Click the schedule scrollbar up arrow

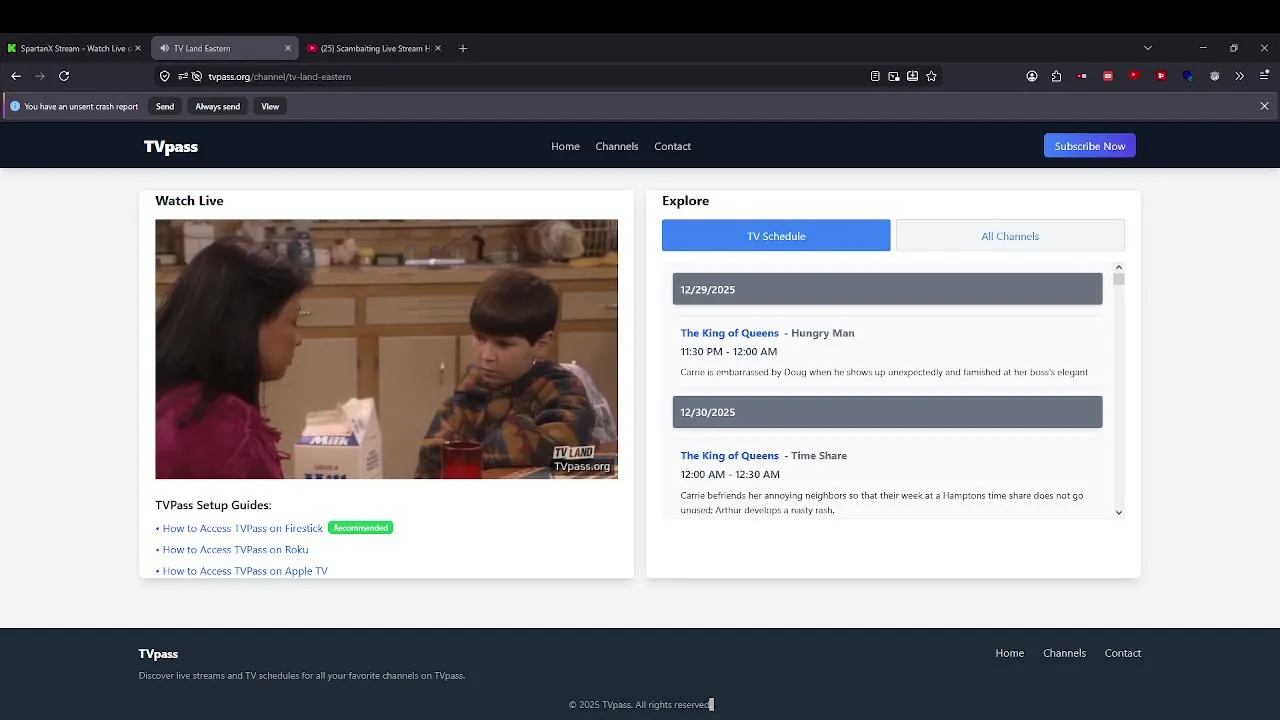(x=1119, y=267)
